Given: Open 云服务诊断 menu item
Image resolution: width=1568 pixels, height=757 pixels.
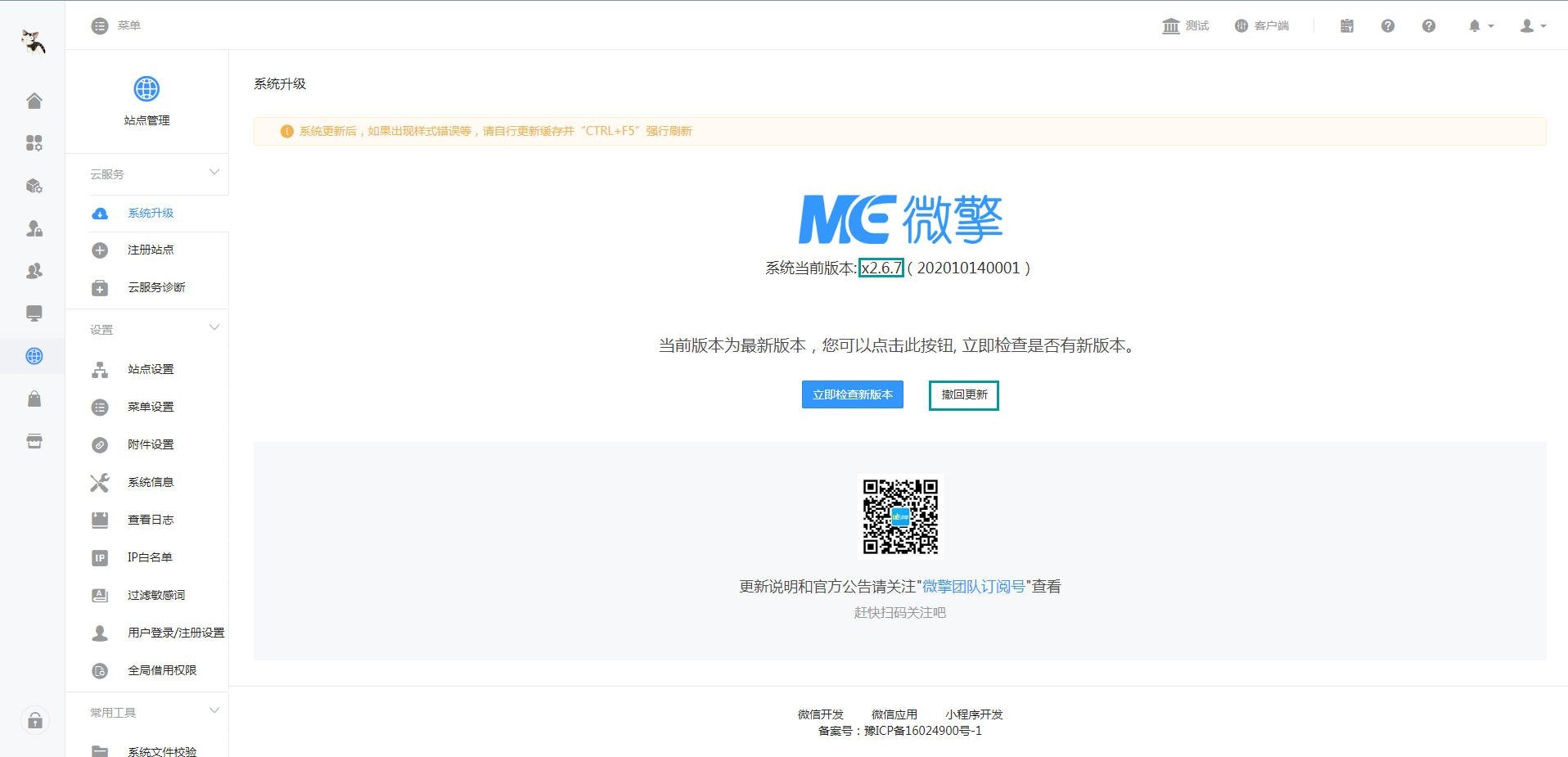Looking at the screenshot, I should [x=156, y=288].
